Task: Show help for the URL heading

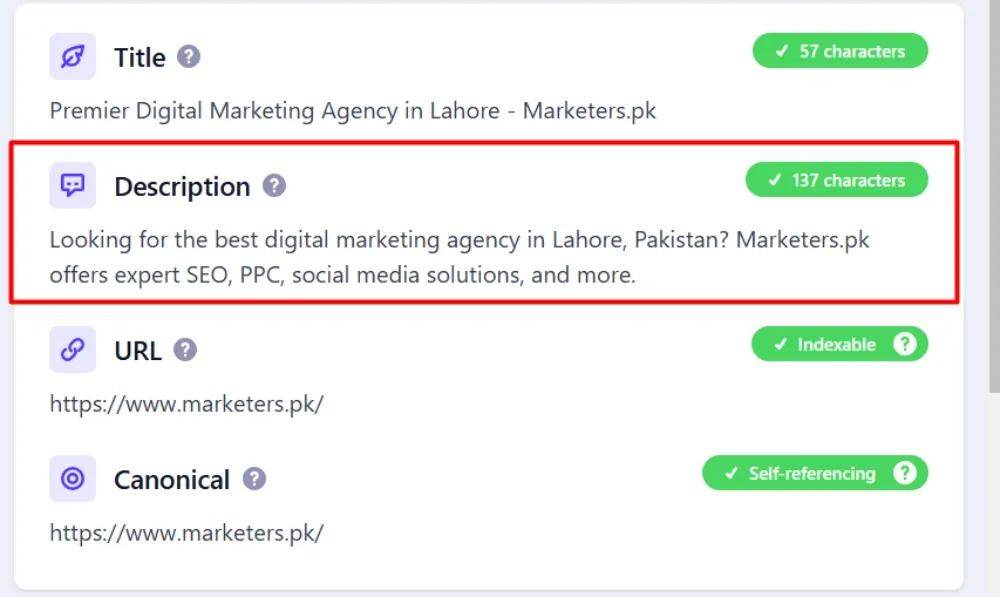Action: click(185, 350)
